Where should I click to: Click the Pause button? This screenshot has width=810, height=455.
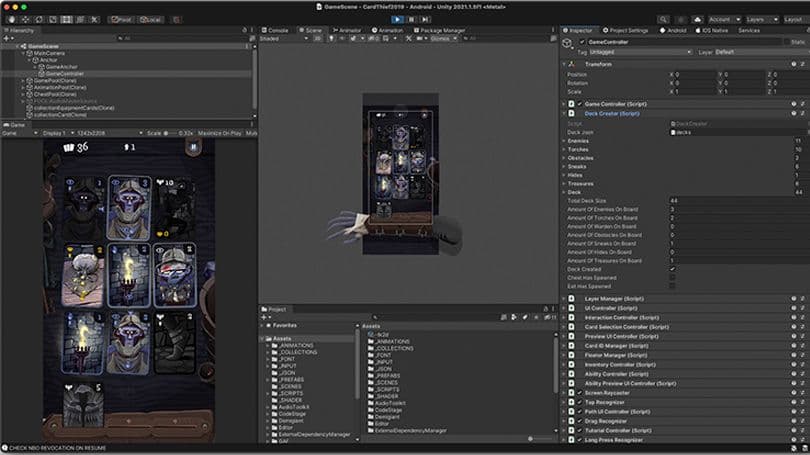pyautogui.click(x=411, y=20)
